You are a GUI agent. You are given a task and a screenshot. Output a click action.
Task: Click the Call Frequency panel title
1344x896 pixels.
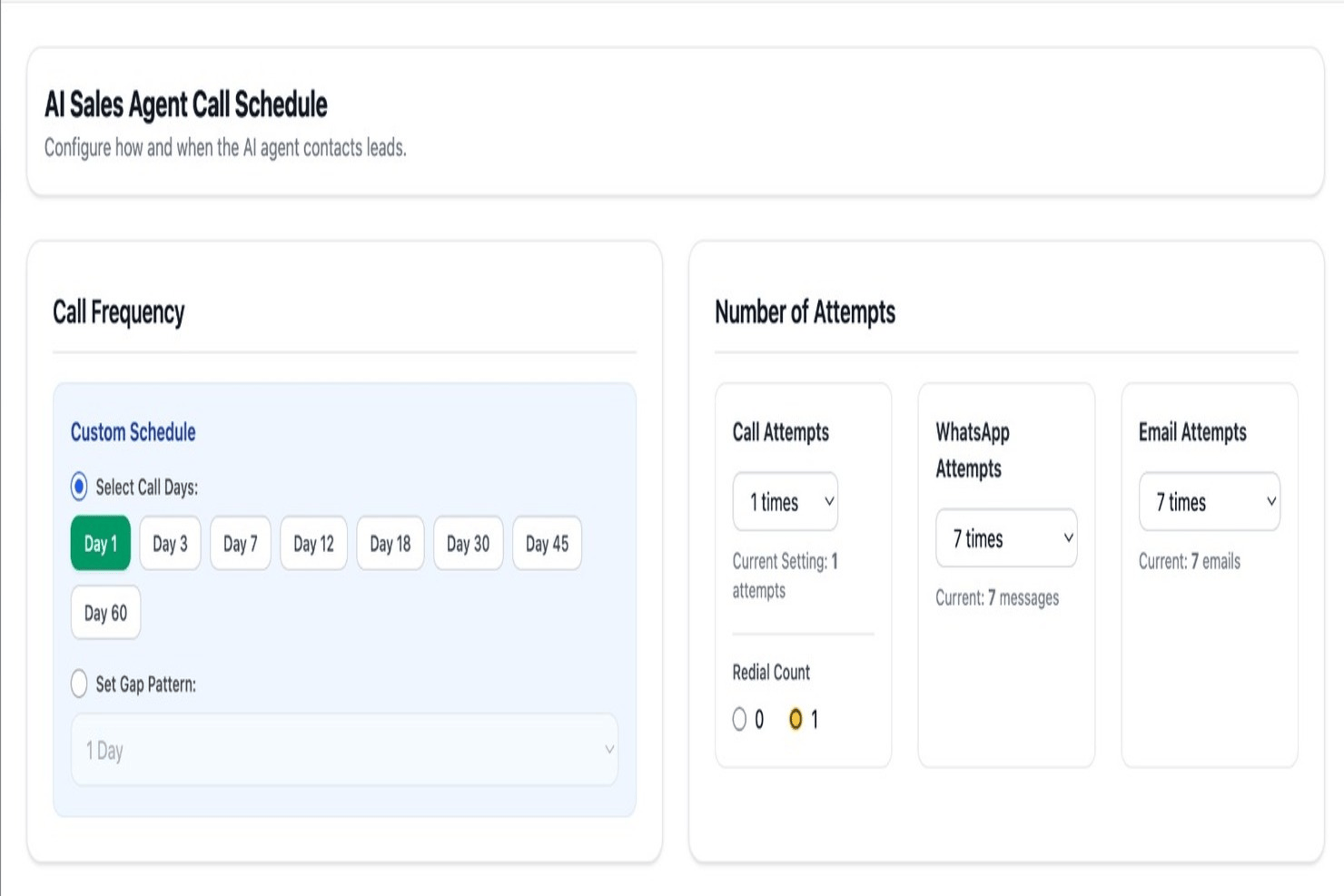[x=119, y=312]
